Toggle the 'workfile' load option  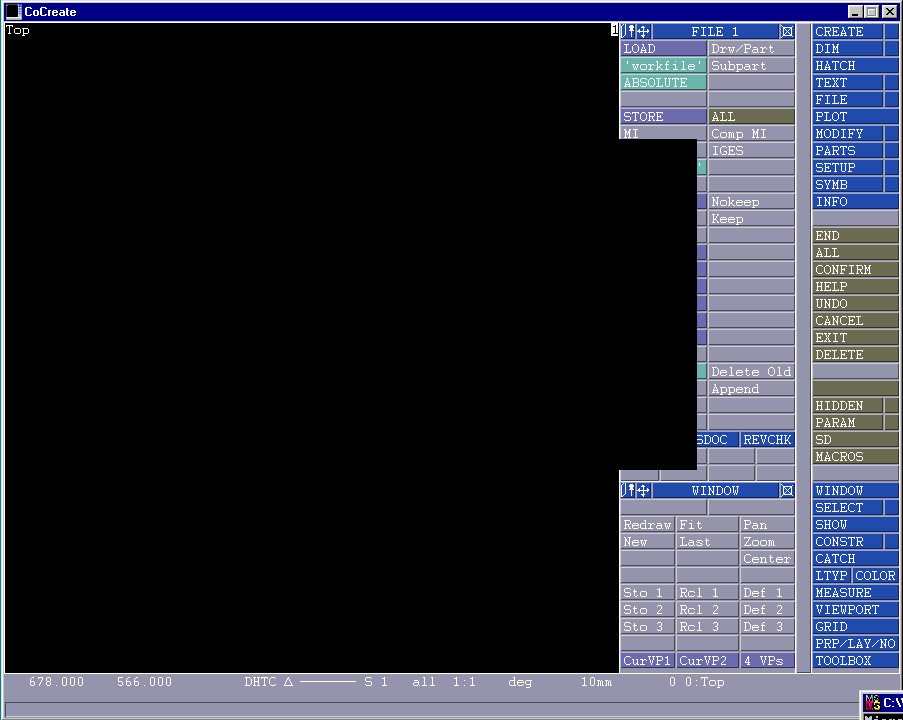663,66
